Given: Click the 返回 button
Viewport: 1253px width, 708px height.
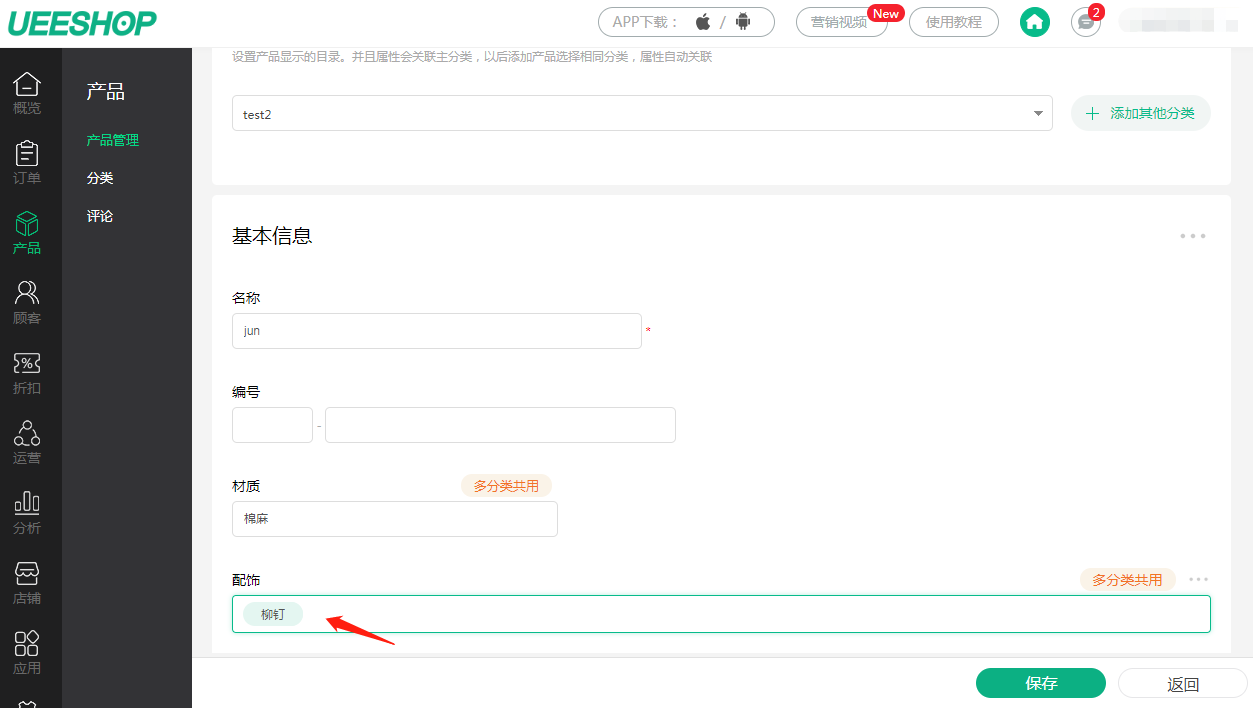Looking at the screenshot, I should pos(1183,684).
